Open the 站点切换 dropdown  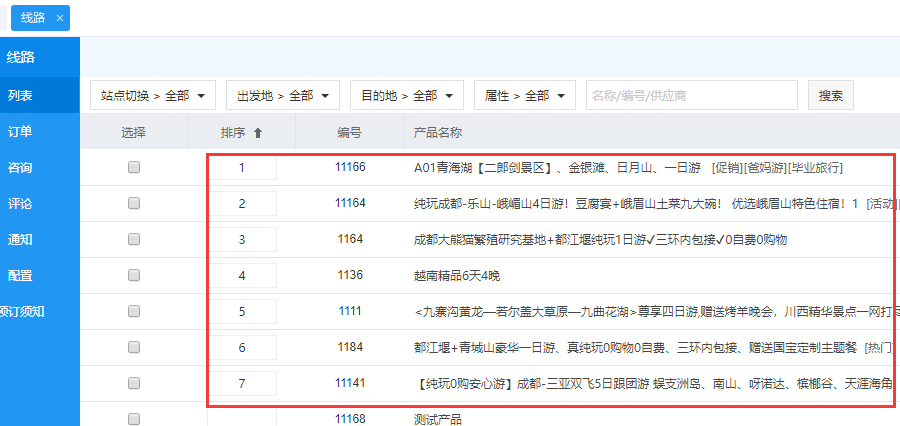[153, 96]
